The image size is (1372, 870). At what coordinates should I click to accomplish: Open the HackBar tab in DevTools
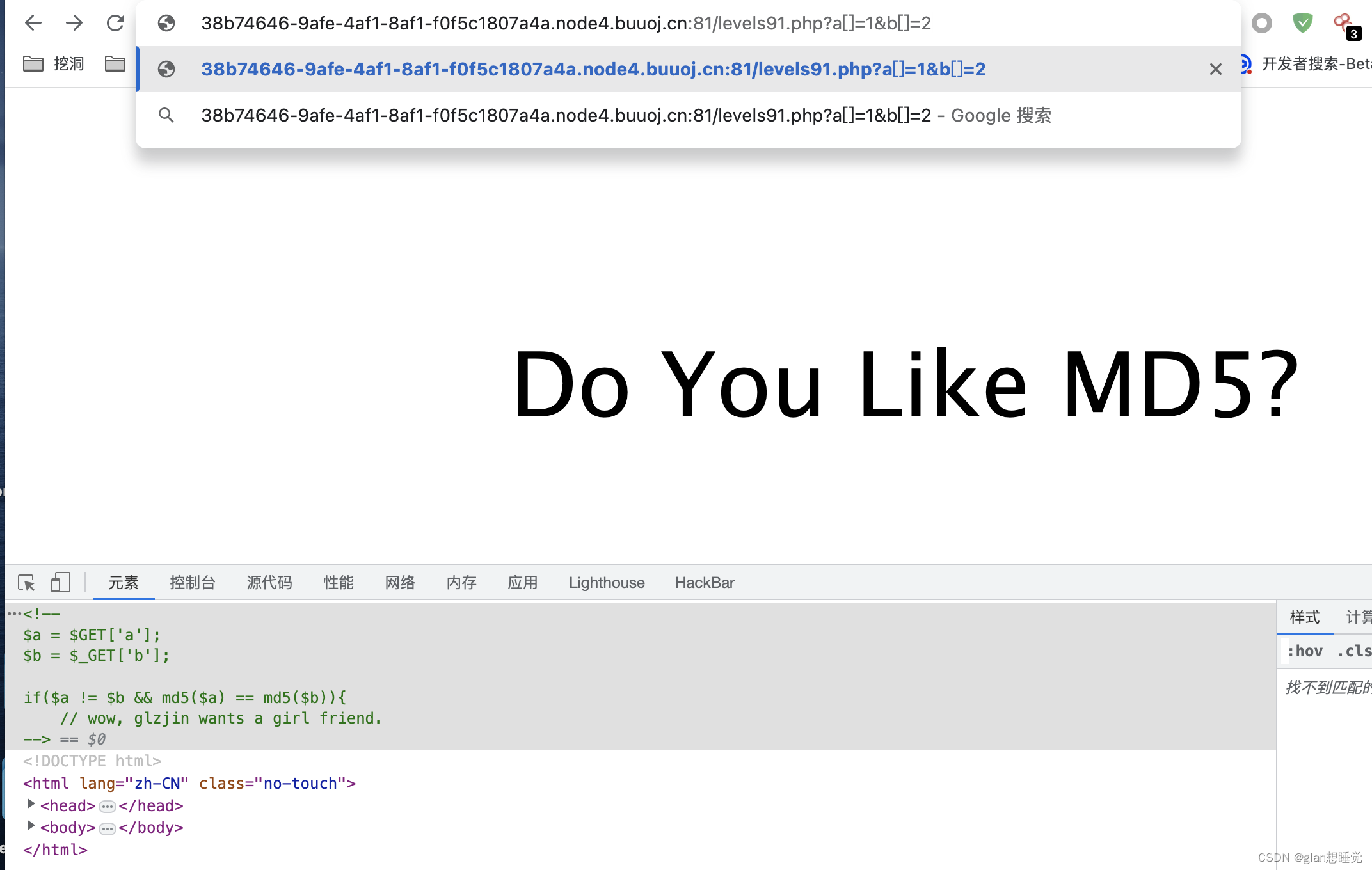tap(704, 583)
